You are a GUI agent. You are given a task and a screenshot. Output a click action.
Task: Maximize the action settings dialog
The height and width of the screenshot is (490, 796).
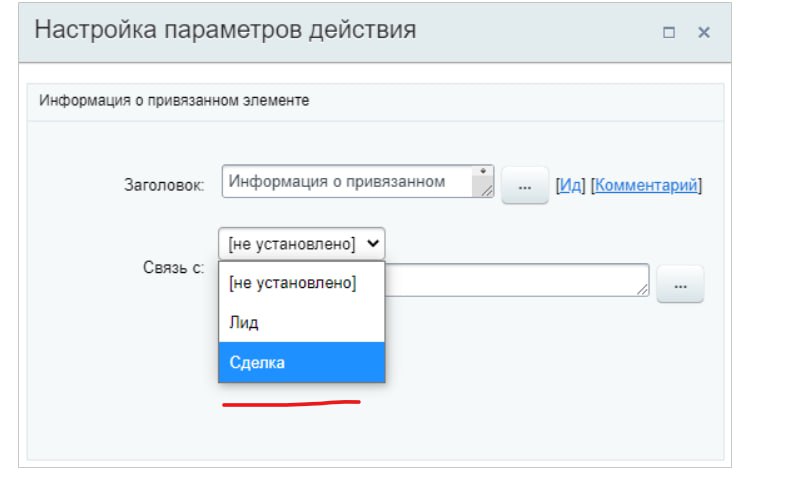click(669, 33)
